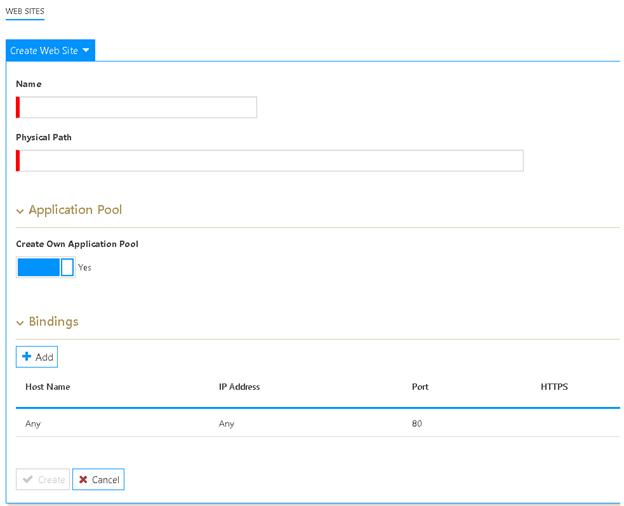Viewport: 624px width, 506px height.
Task: Click the red X icon in Cancel
Action: pos(83,479)
